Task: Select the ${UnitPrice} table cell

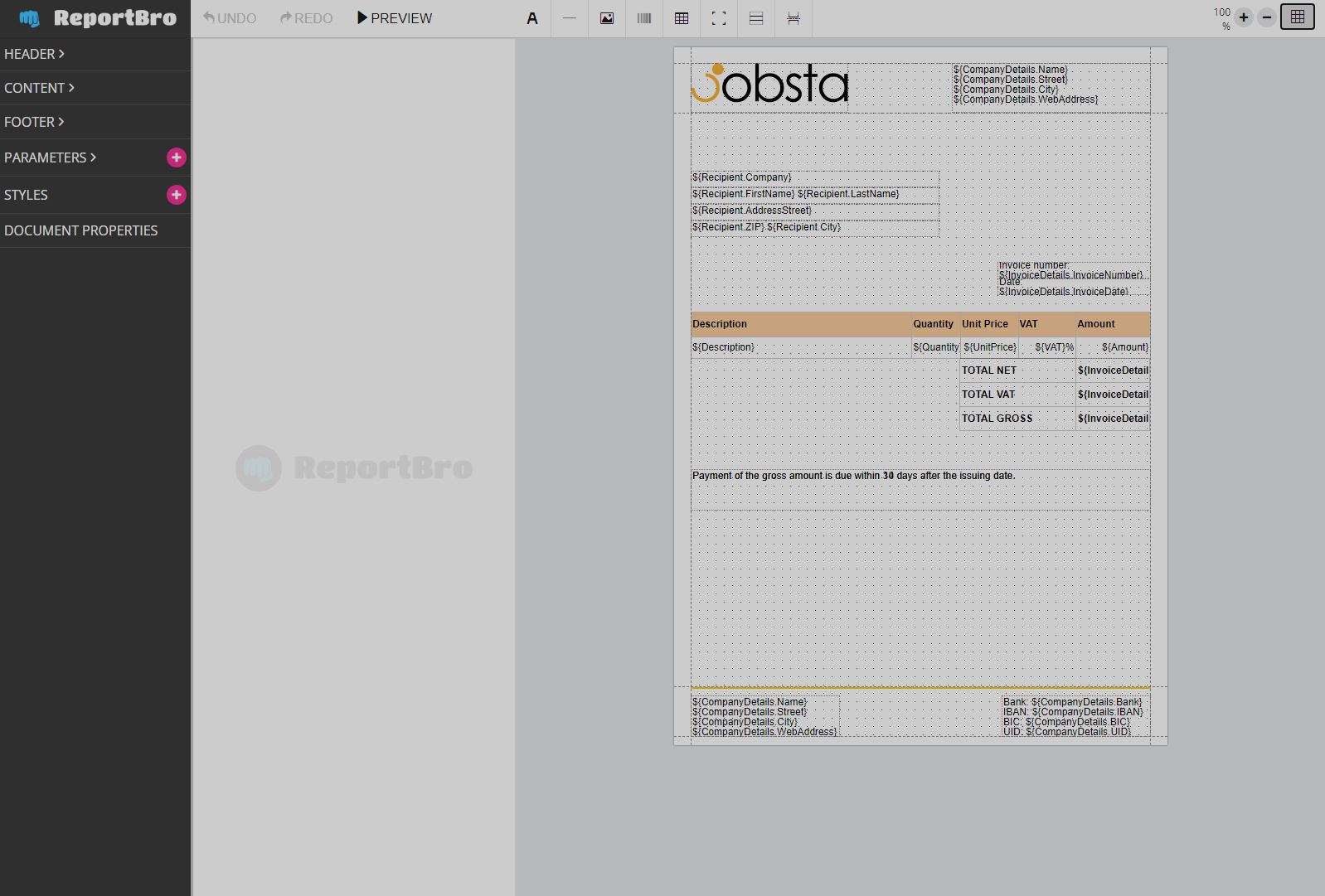Action: pos(989,347)
